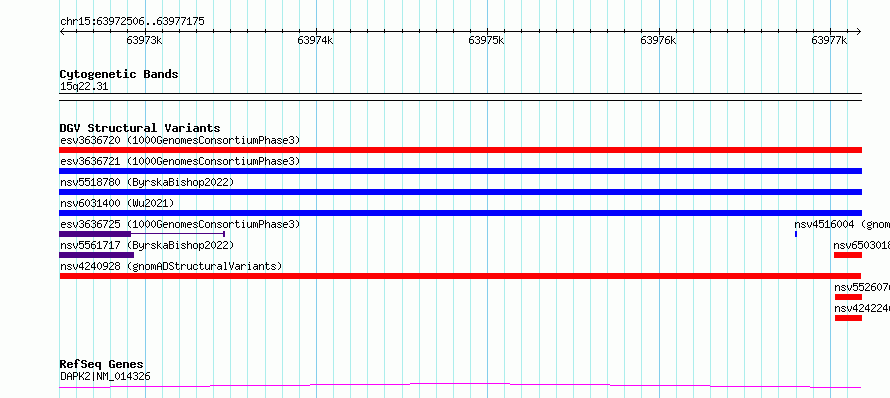Select the blue esv3636721 variant bar

point(460,171)
